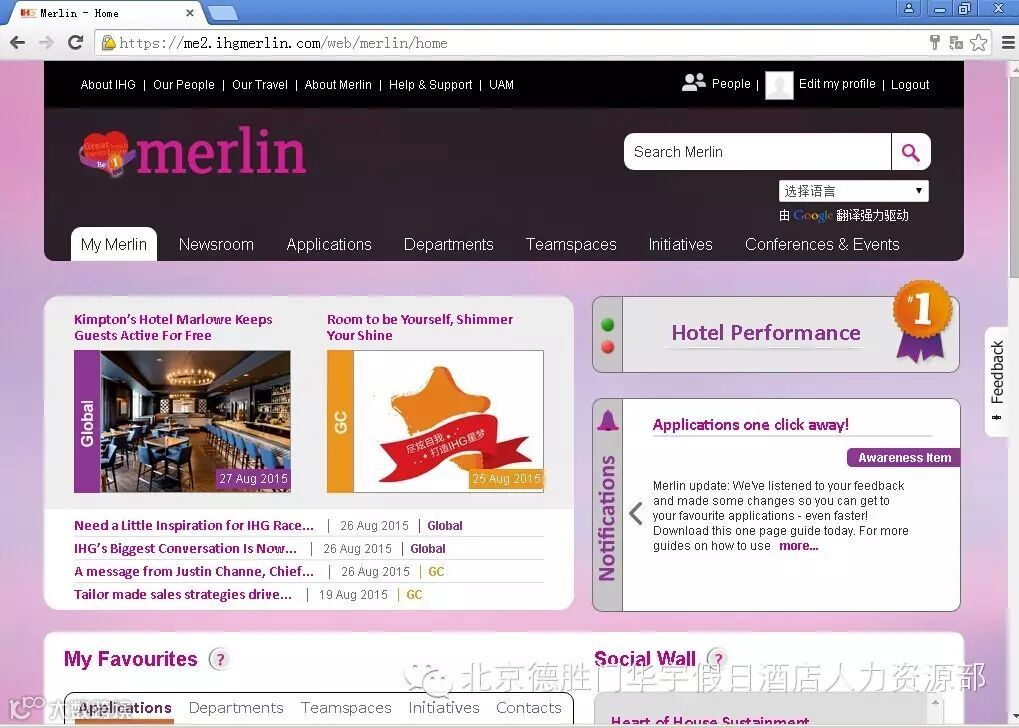
Task: Click the red status light indicator
Action: coord(608,347)
